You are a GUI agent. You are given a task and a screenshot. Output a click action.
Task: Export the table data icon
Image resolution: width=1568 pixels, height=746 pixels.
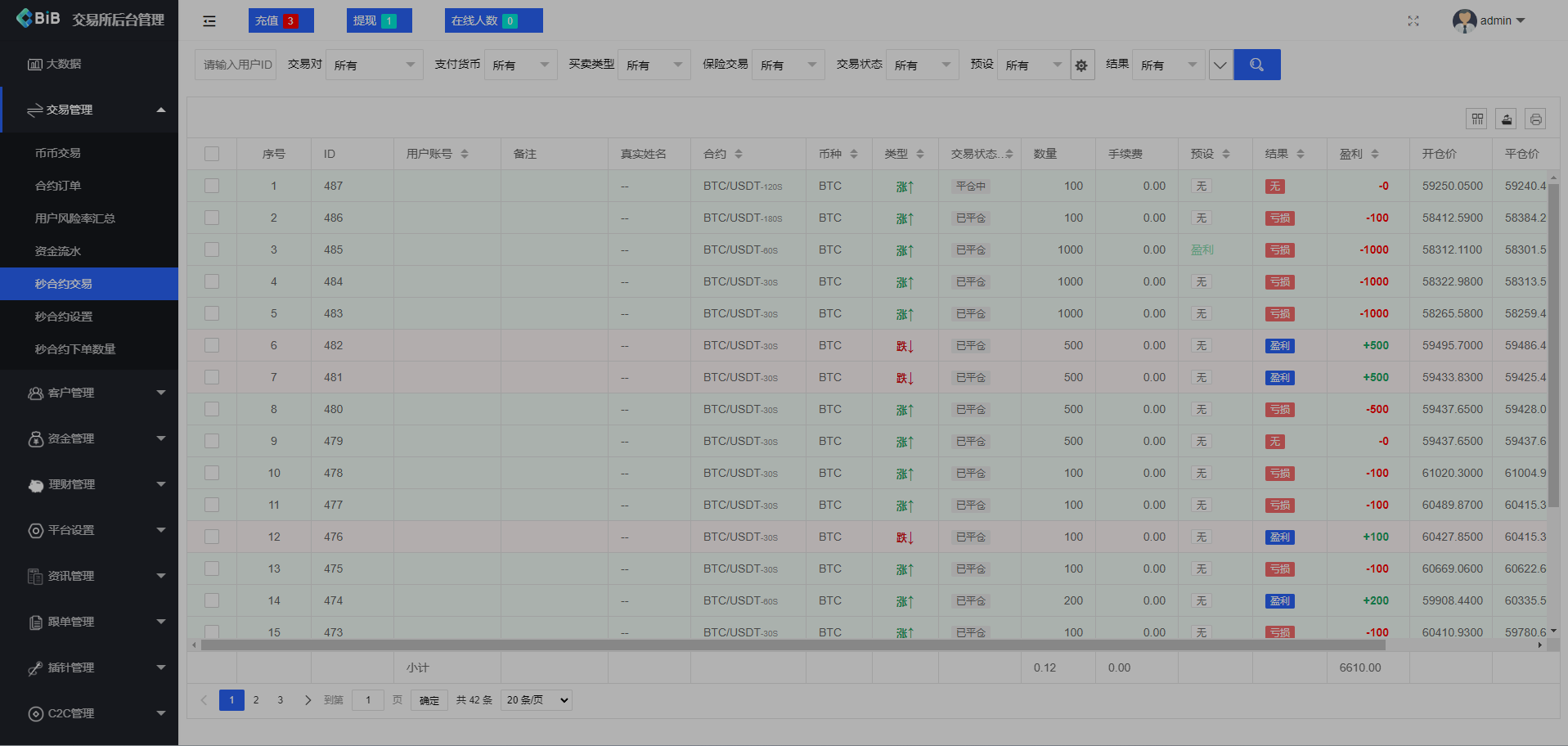point(1507,119)
